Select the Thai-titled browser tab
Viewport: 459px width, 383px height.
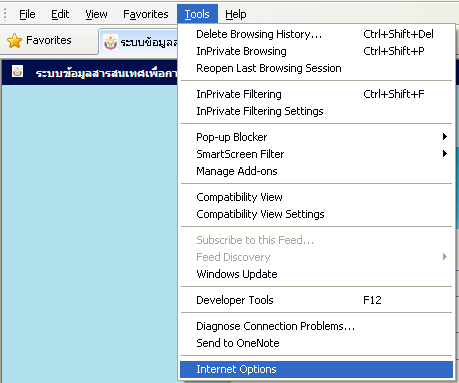[x=138, y=42]
